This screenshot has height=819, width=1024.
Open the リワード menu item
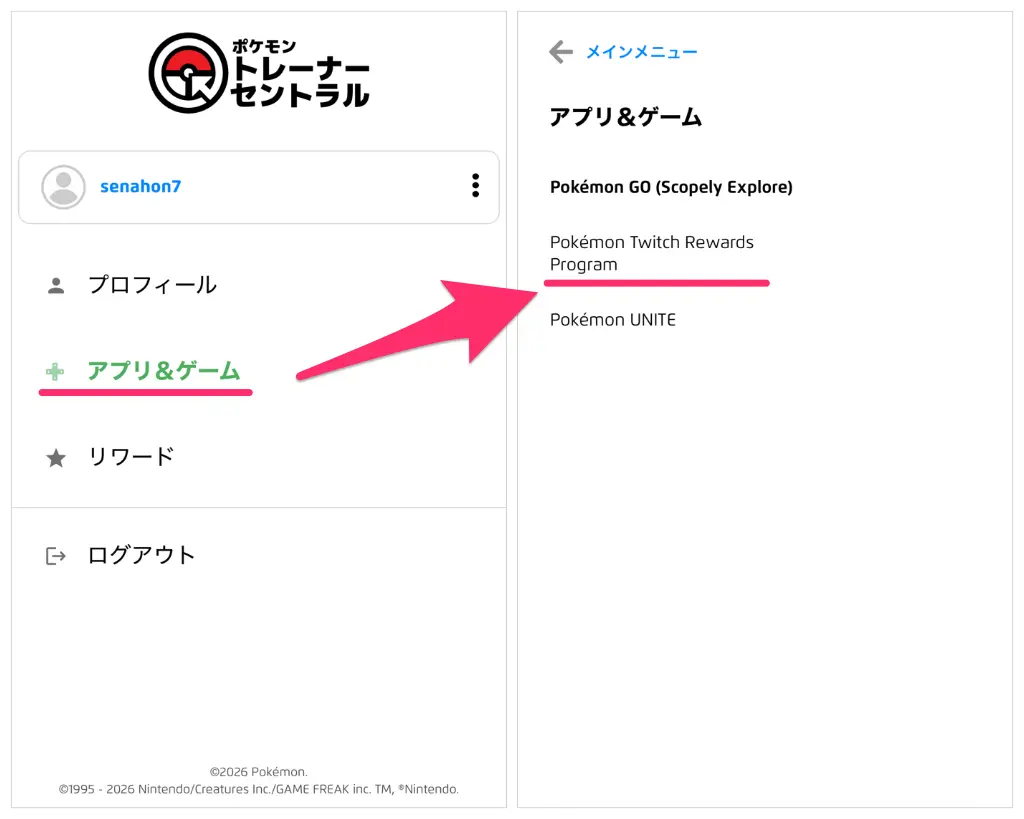click(x=131, y=457)
